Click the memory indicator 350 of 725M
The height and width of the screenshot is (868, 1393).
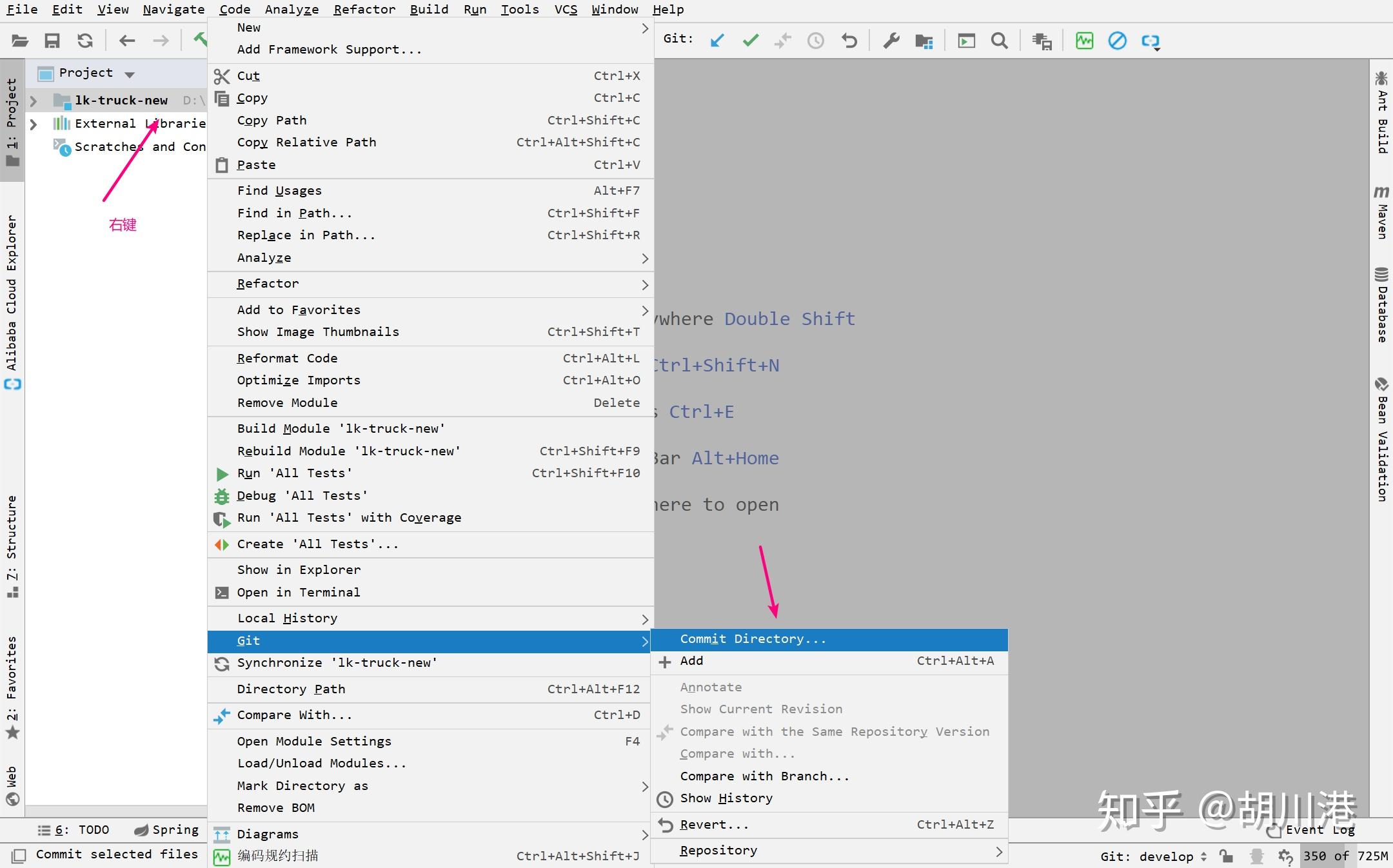[1345, 856]
